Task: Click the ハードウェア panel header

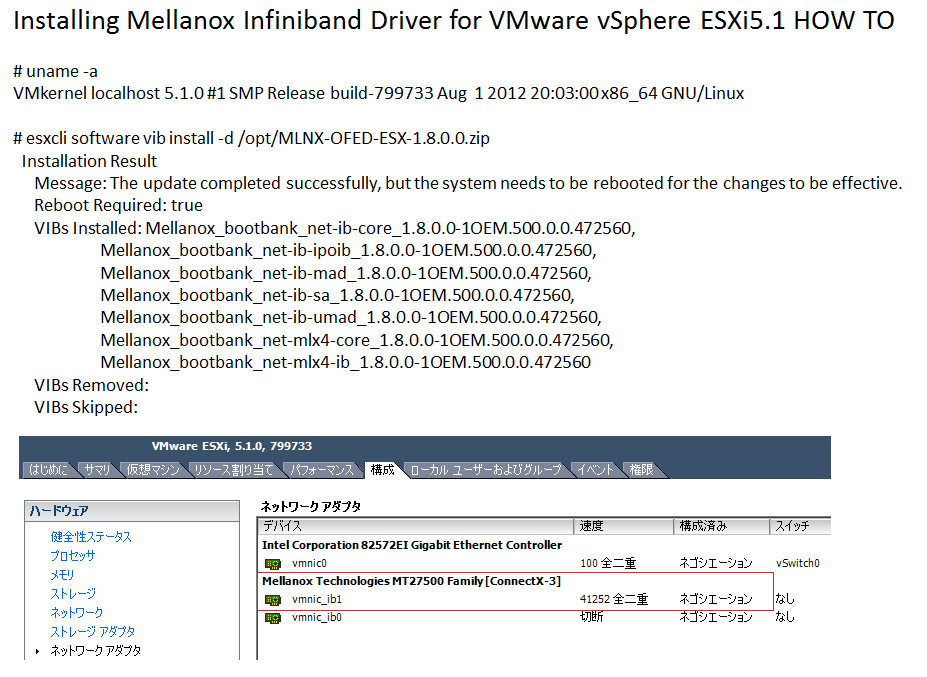Action: (x=132, y=511)
